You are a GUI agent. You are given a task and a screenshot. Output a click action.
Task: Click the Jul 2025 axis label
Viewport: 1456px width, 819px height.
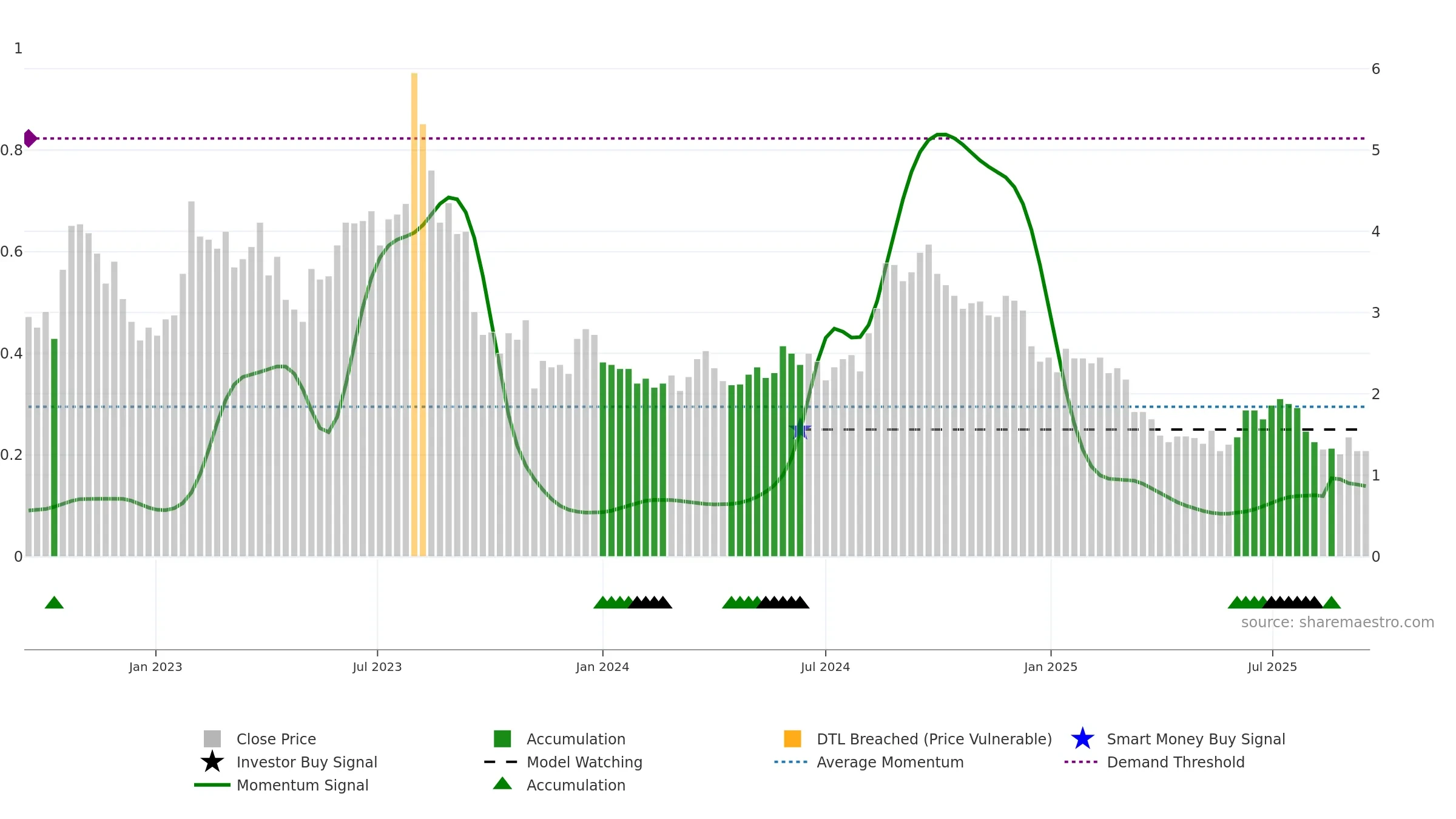[x=1272, y=667]
